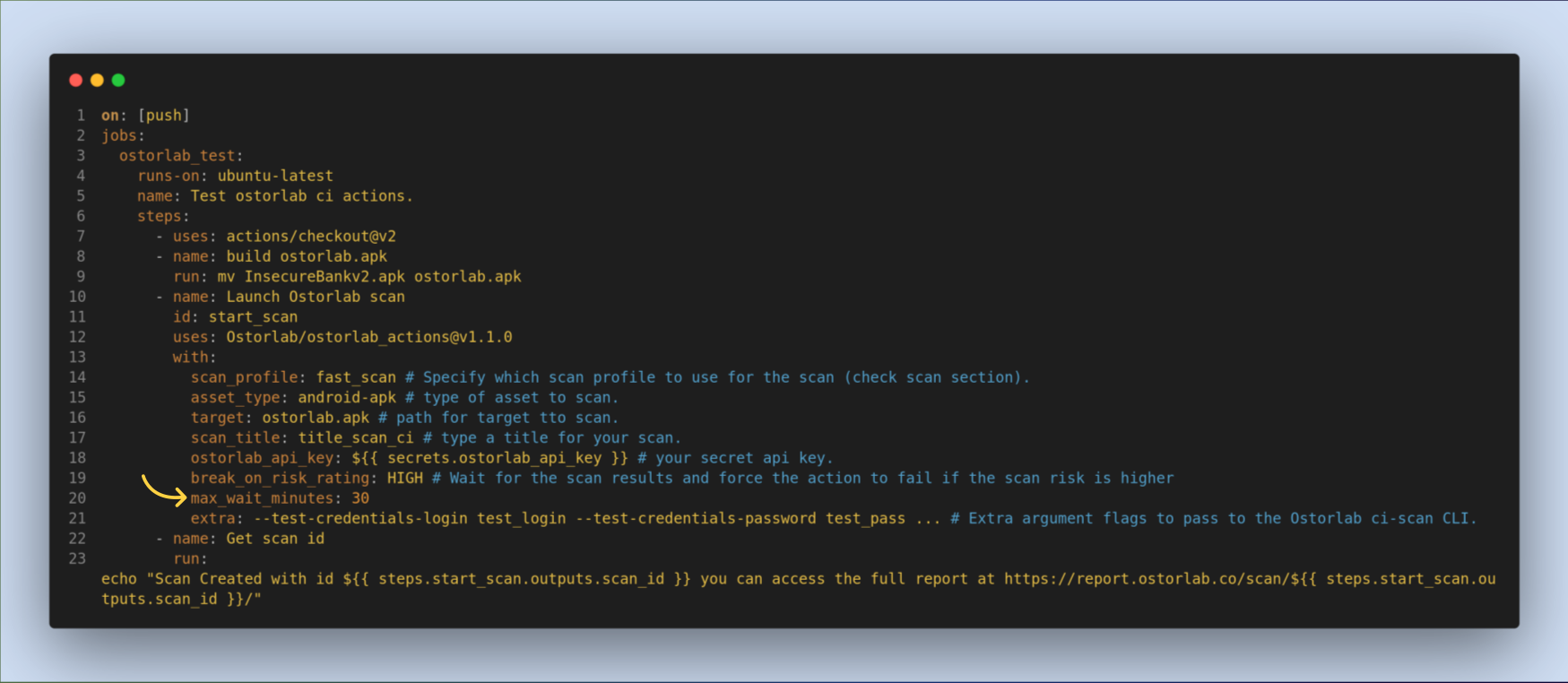The image size is (1568, 683).
Task: Click the android-apk asset type value
Action: 347,398
